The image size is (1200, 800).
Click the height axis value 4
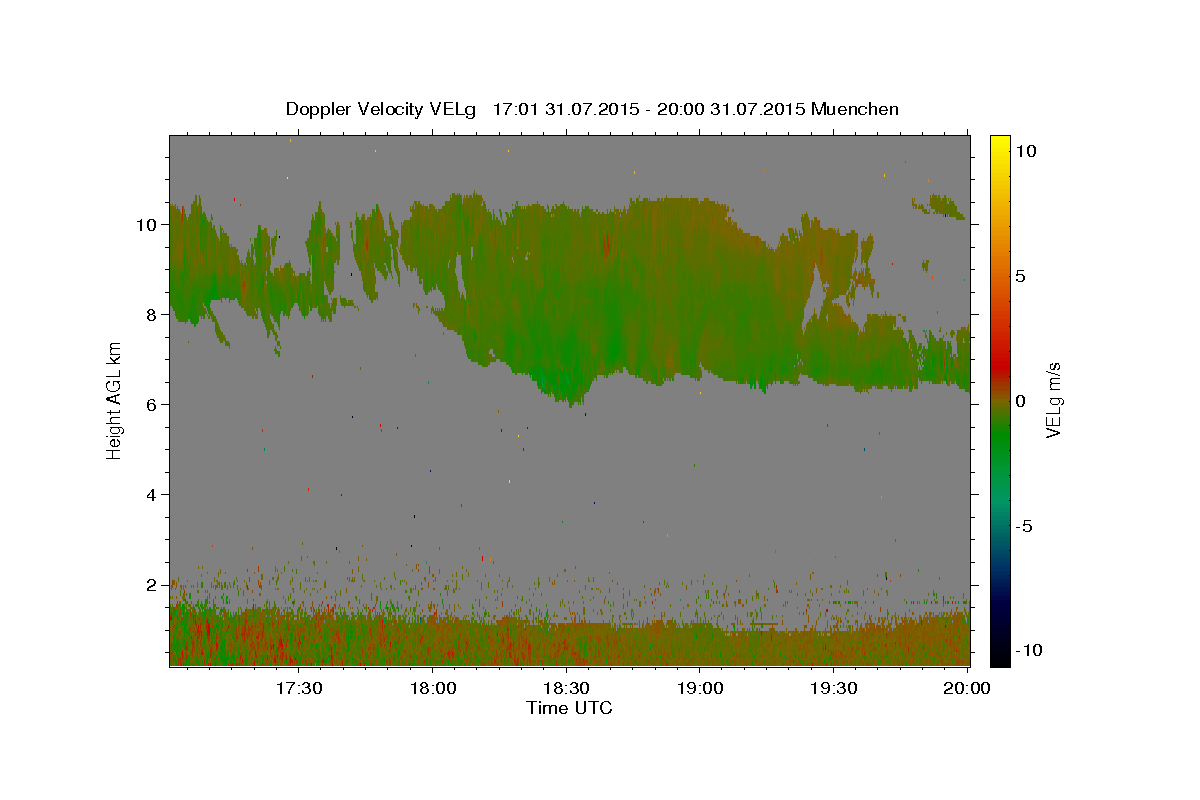click(x=153, y=495)
